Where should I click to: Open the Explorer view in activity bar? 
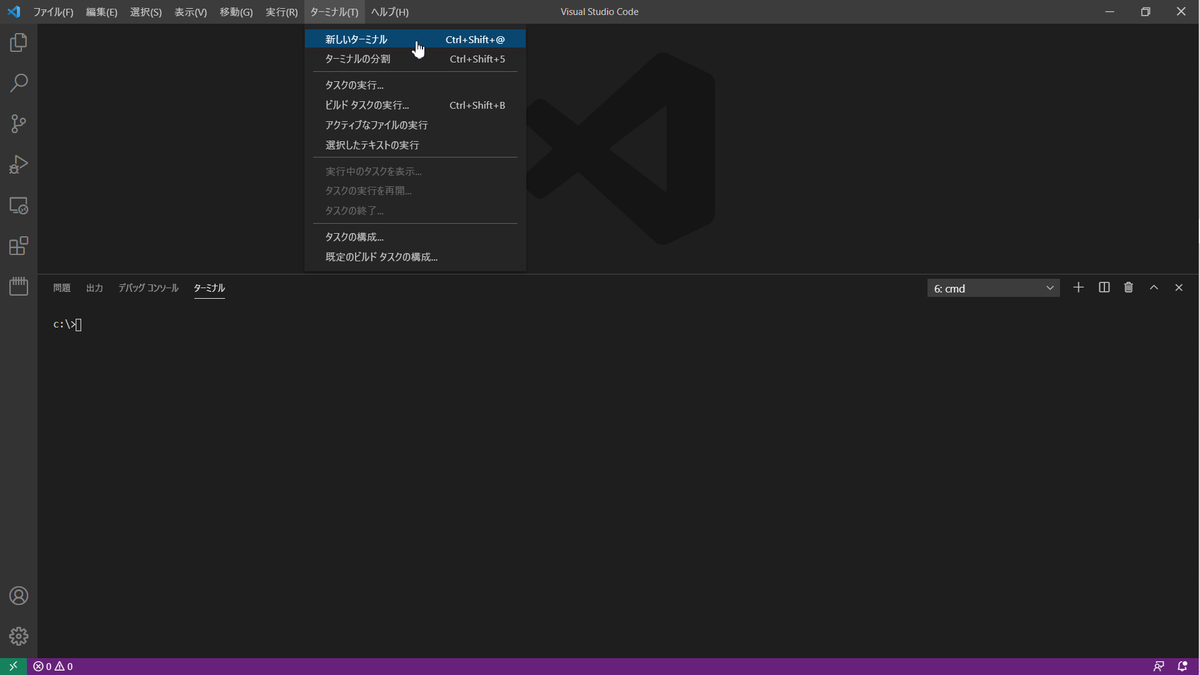tap(18, 43)
